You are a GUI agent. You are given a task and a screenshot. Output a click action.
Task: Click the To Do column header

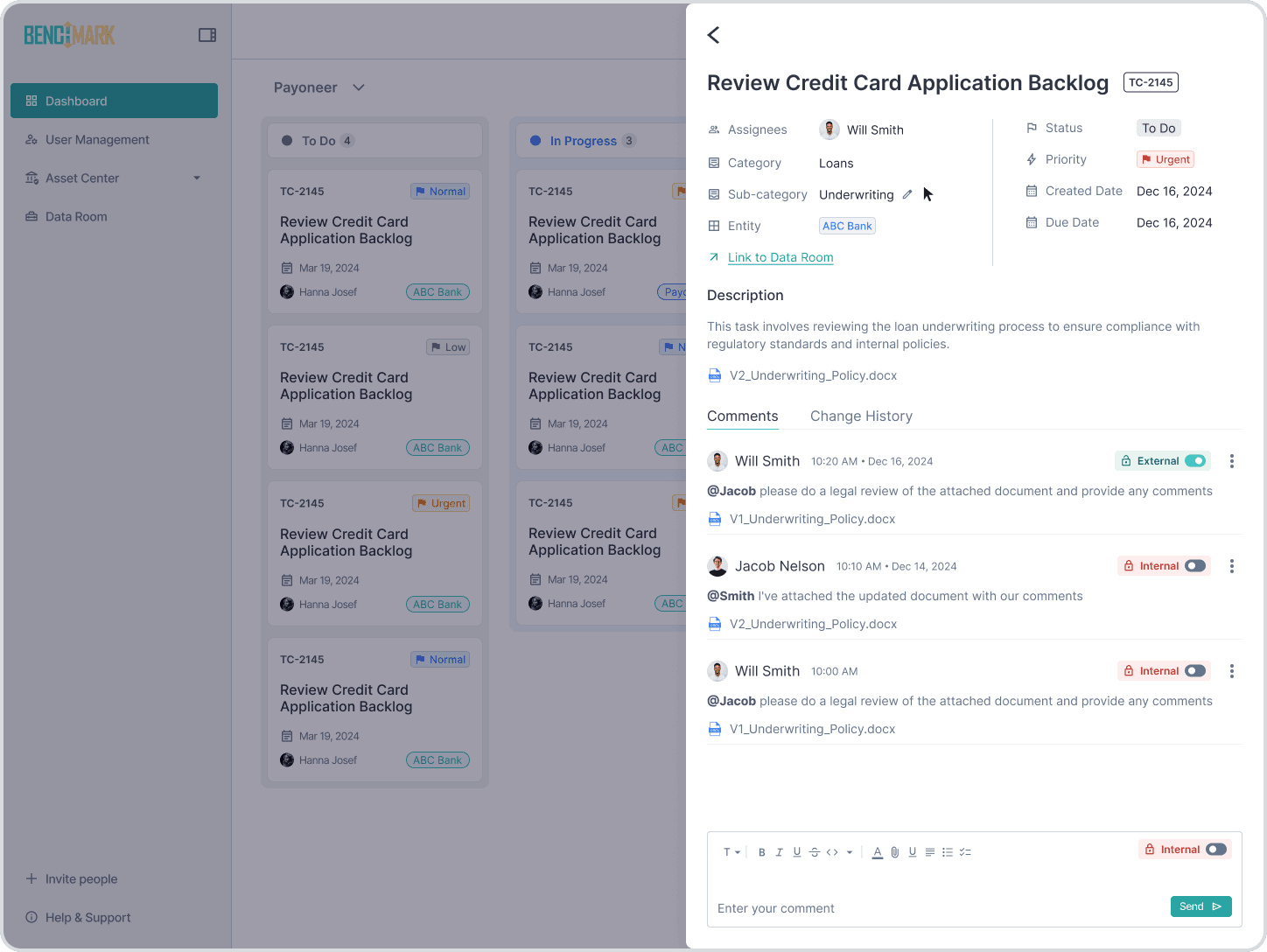coord(374,141)
